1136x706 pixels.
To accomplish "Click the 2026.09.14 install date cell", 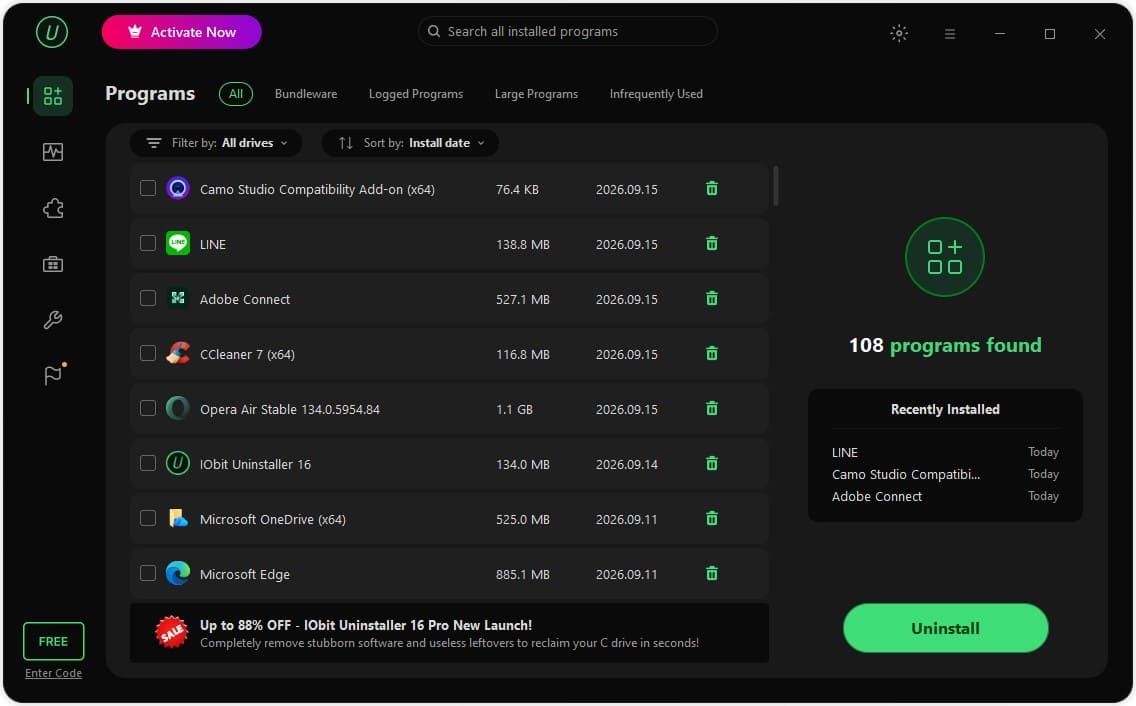I will click(x=627, y=465).
